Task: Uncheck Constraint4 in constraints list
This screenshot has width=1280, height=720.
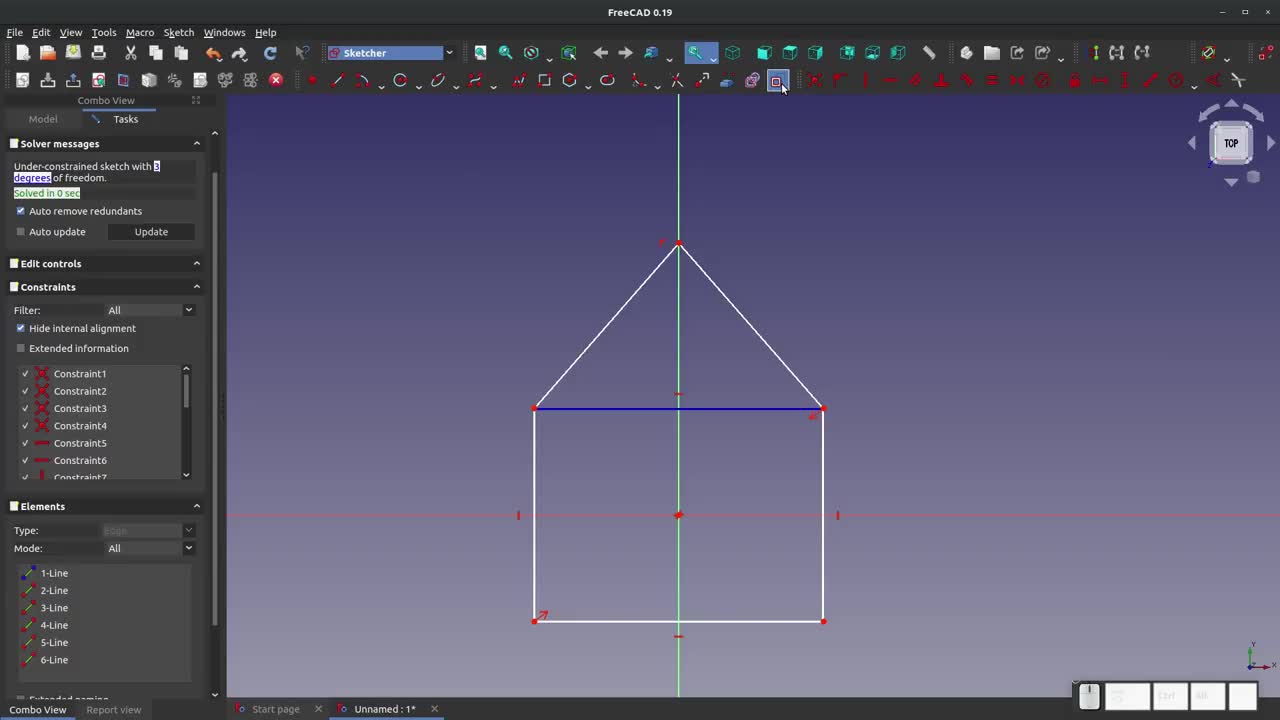Action: 25,426
